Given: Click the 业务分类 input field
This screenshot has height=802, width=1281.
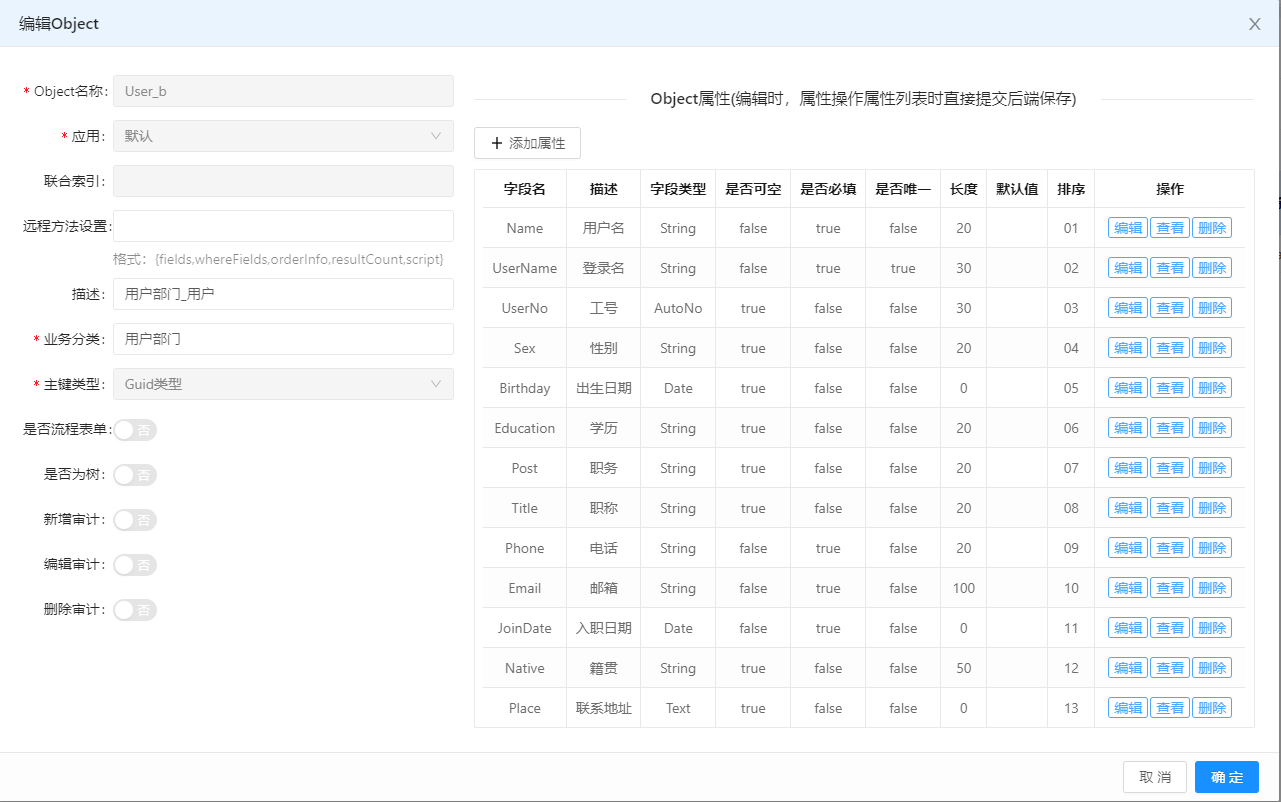Looking at the screenshot, I should [x=283, y=339].
